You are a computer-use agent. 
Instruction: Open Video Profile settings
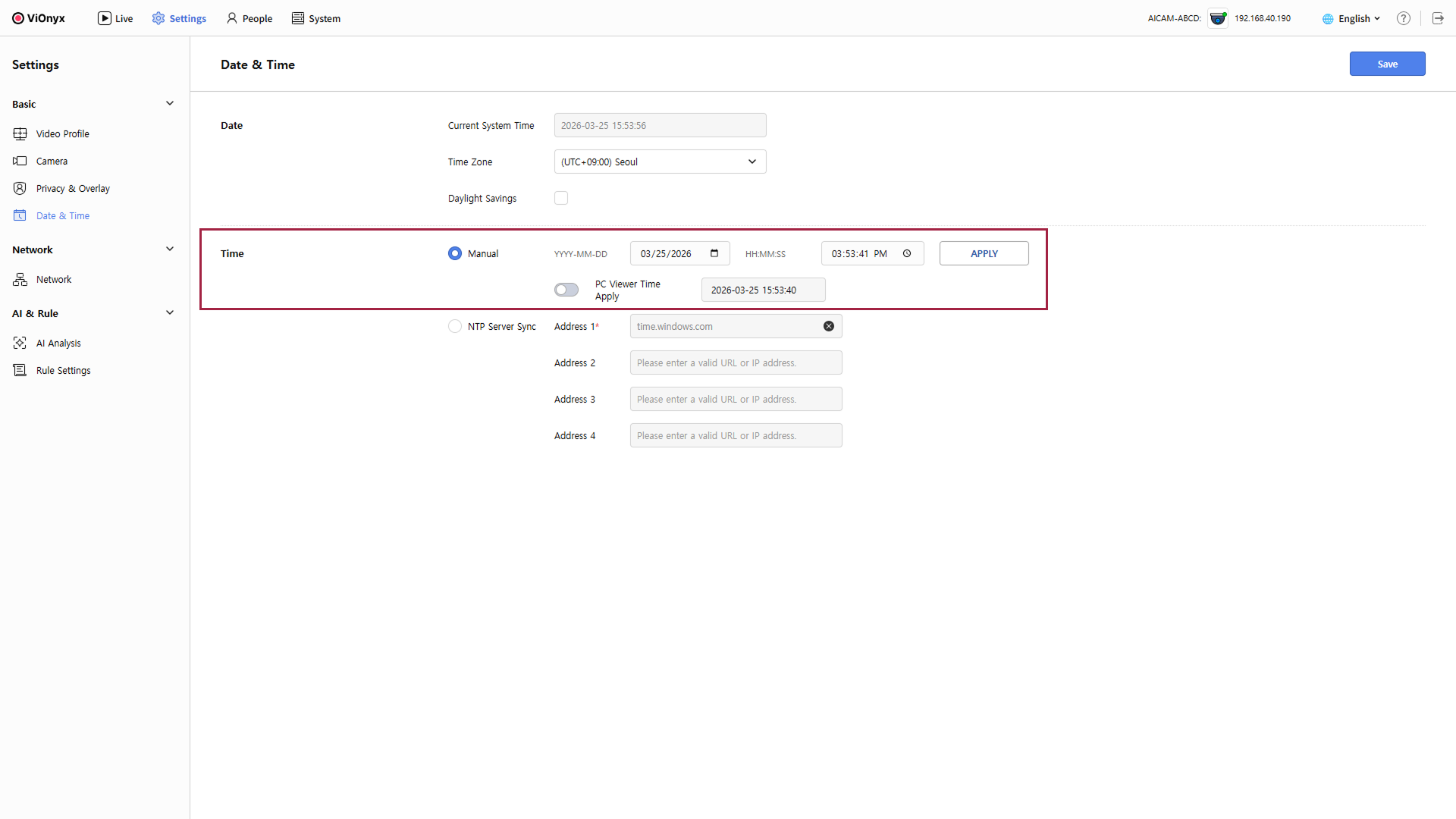(x=62, y=133)
